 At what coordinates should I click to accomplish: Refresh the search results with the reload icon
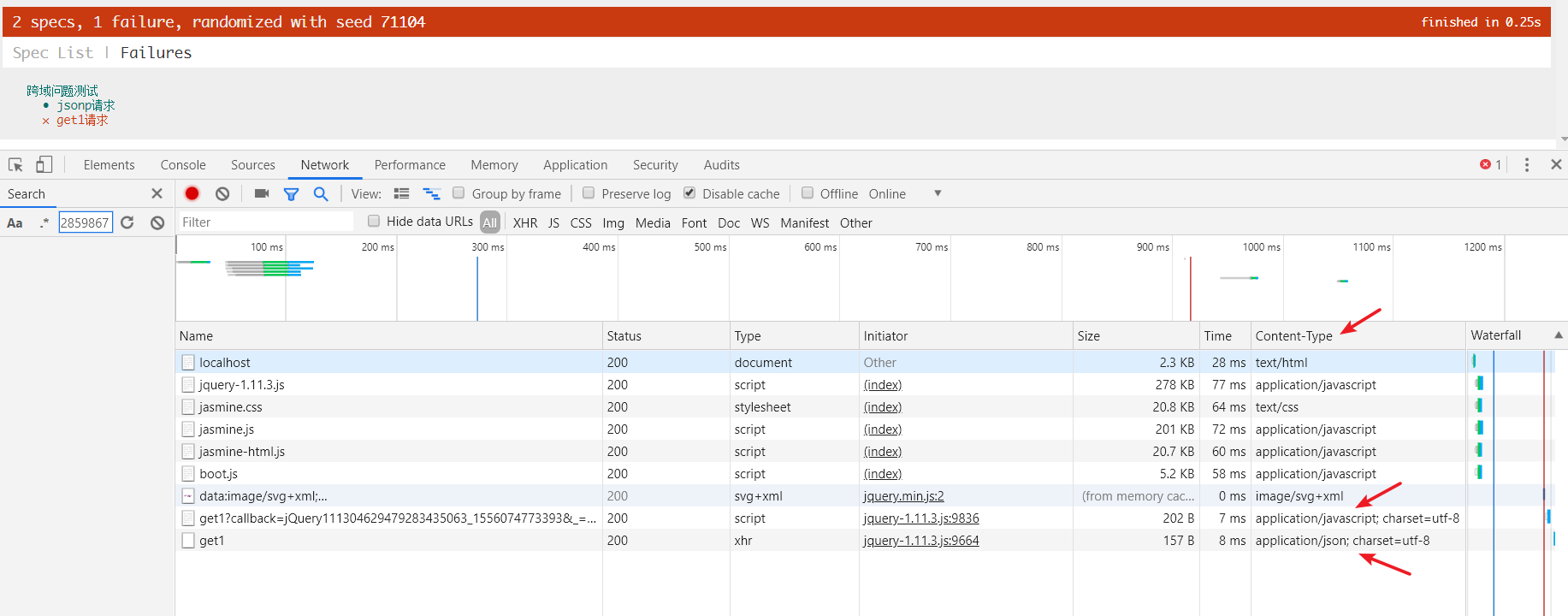[x=127, y=222]
